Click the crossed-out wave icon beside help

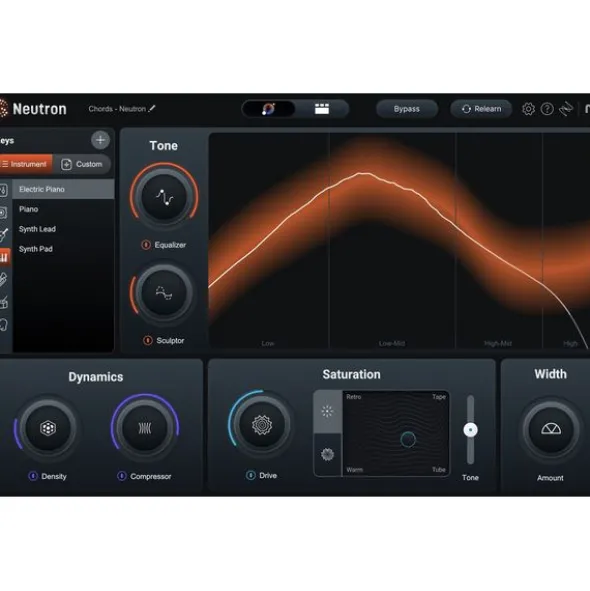[566, 109]
